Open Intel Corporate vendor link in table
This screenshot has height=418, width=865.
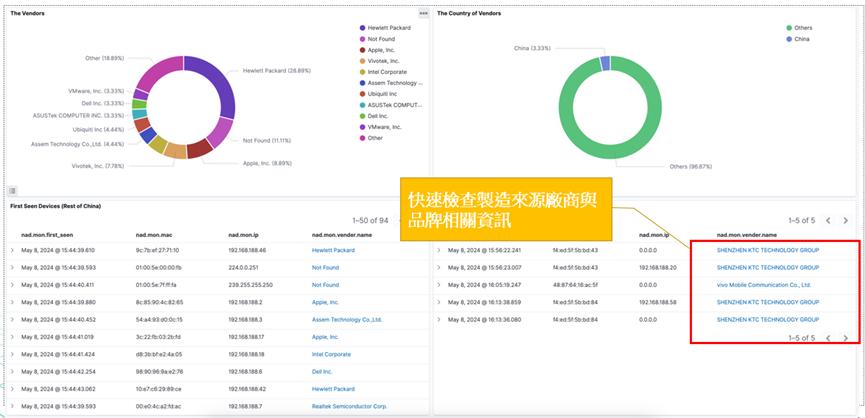tap(331, 355)
